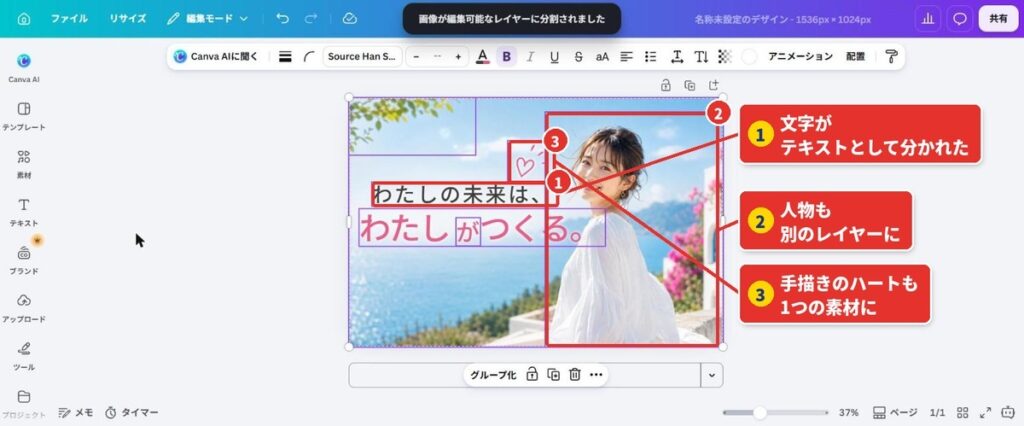Open the letter and line spacing option
Screen dimensions: 1024x426
(677, 57)
